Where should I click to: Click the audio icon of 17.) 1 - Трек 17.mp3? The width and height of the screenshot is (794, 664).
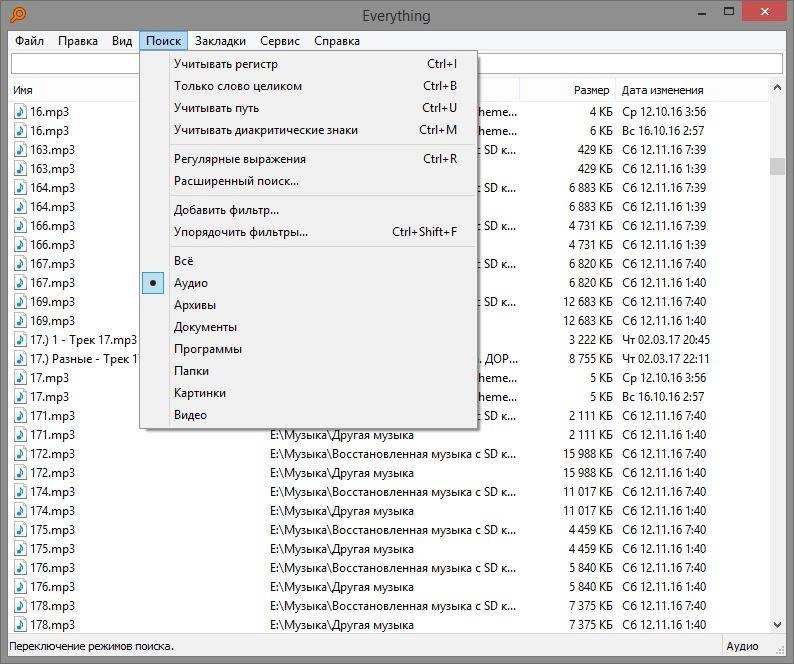click(x=20, y=339)
